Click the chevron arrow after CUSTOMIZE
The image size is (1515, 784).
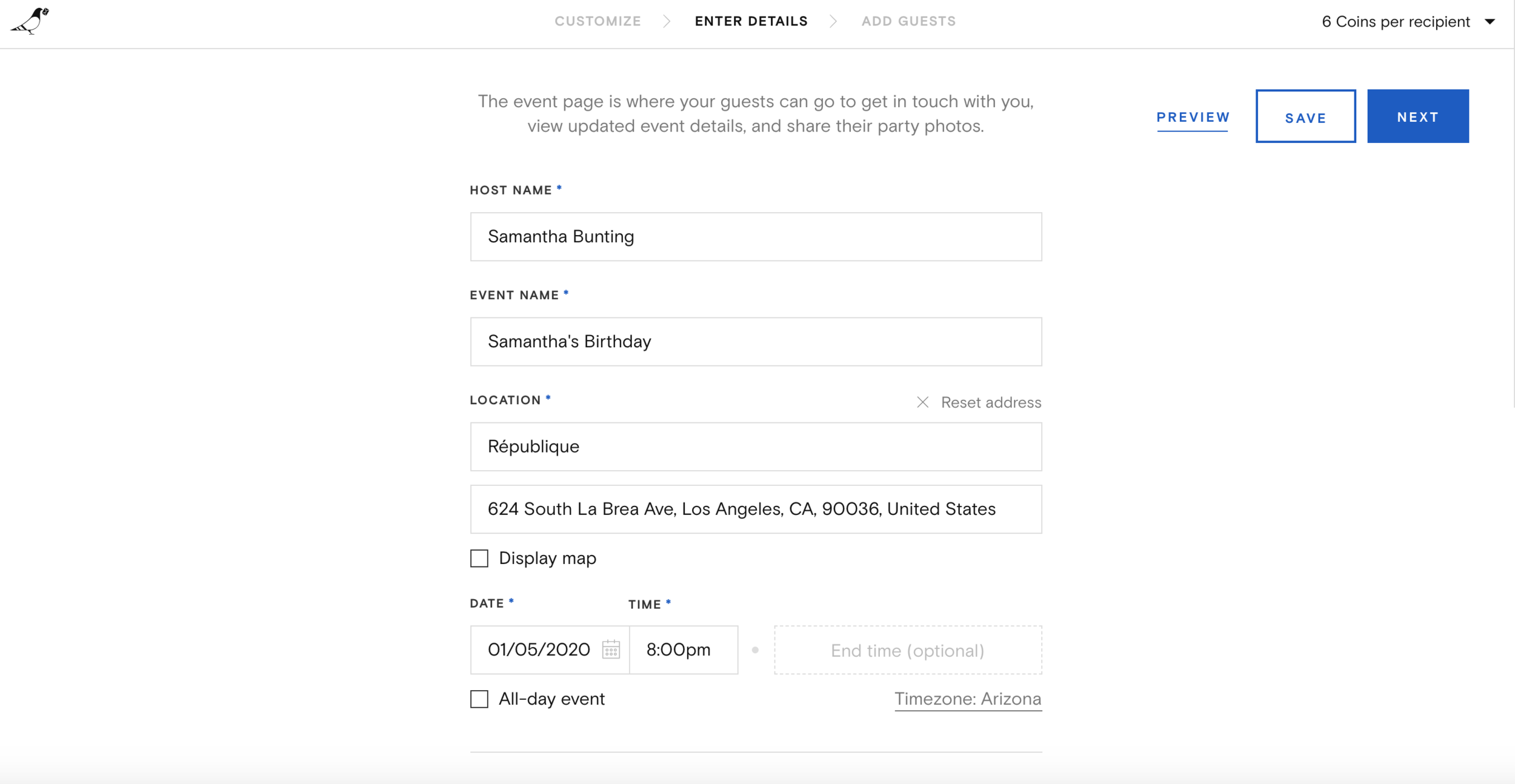tap(667, 21)
